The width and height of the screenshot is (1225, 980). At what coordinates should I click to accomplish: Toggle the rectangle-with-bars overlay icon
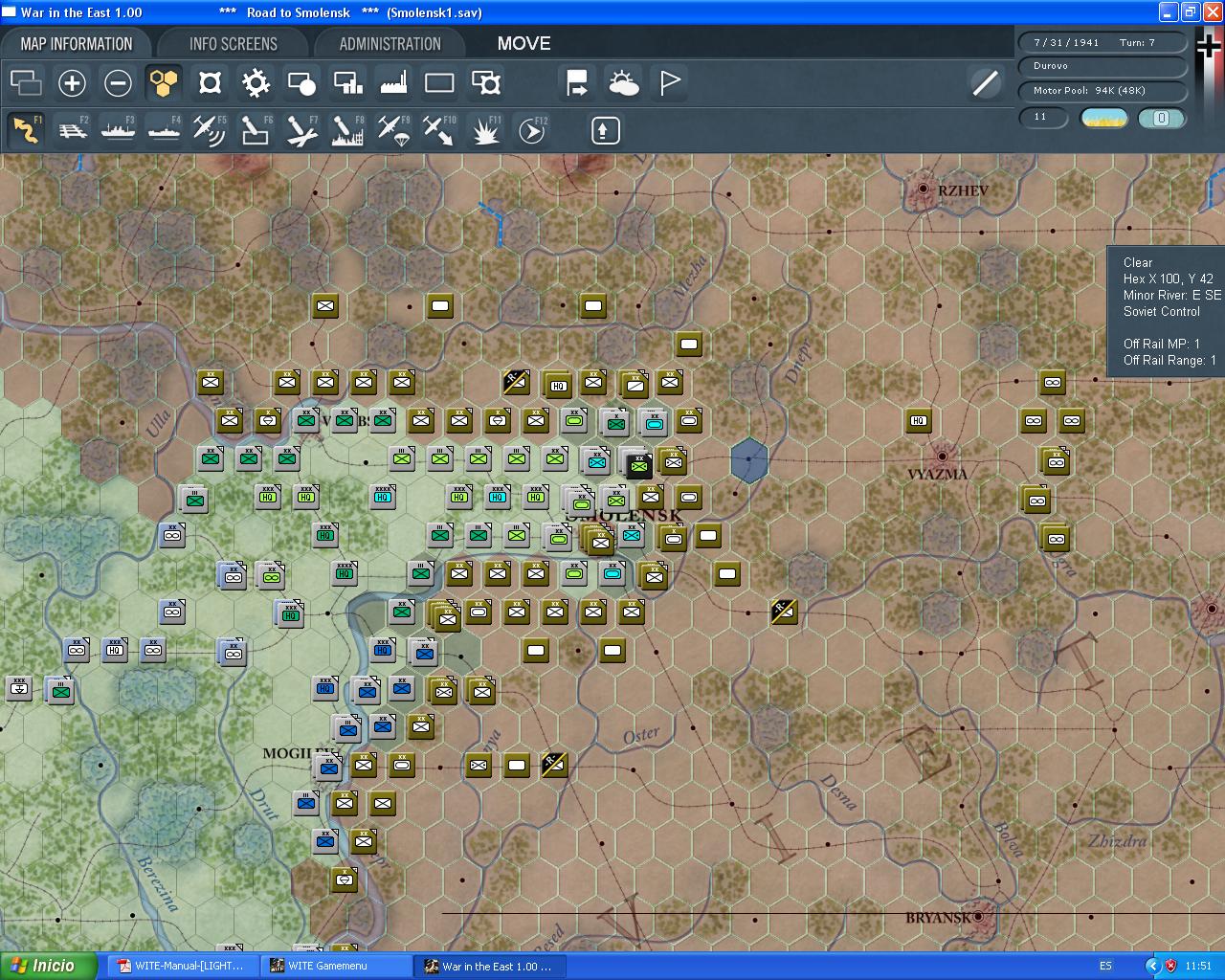coord(347,83)
